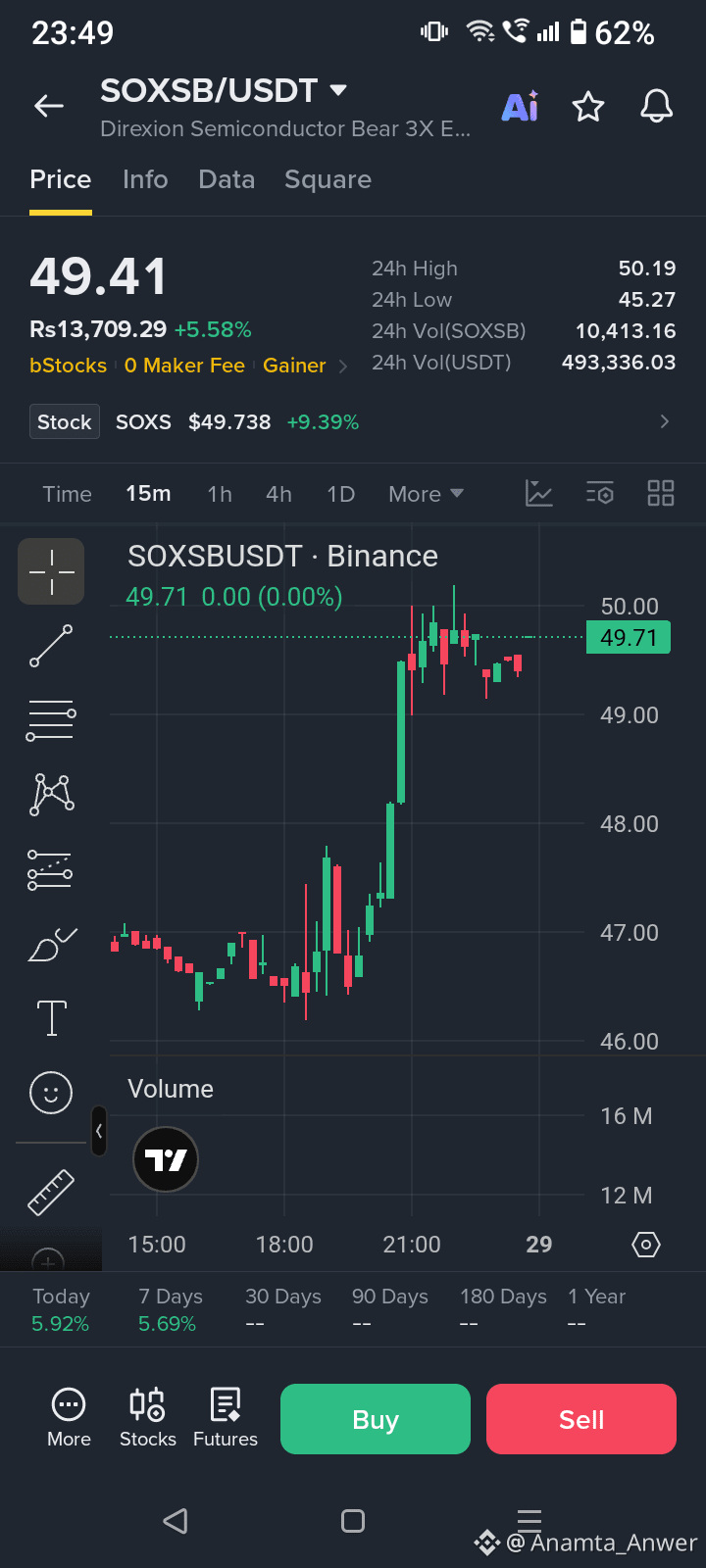Select the text annotation tool
This screenshot has width=706, height=1568.
point(51,1018)
